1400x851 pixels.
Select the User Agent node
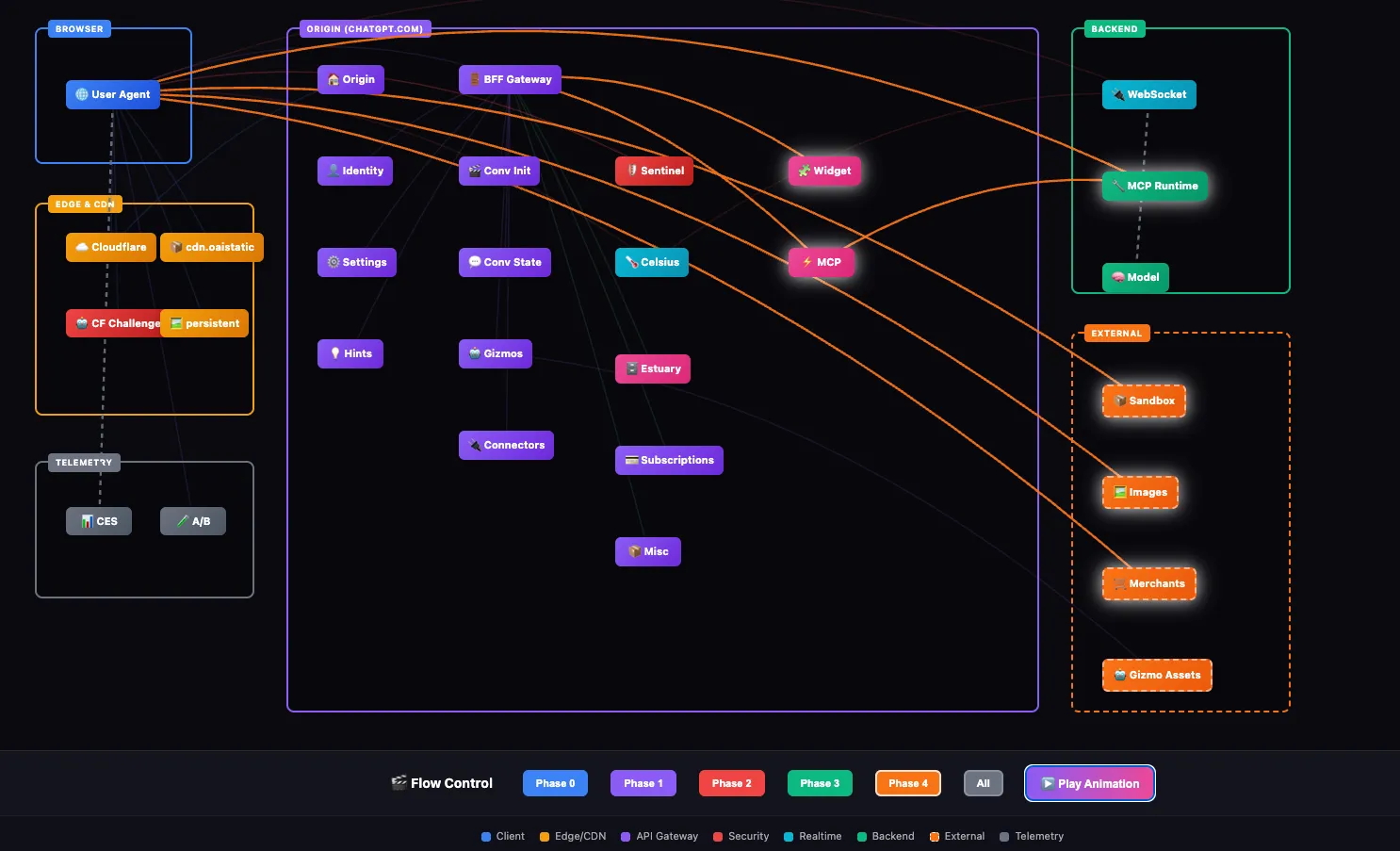[113, 94]
